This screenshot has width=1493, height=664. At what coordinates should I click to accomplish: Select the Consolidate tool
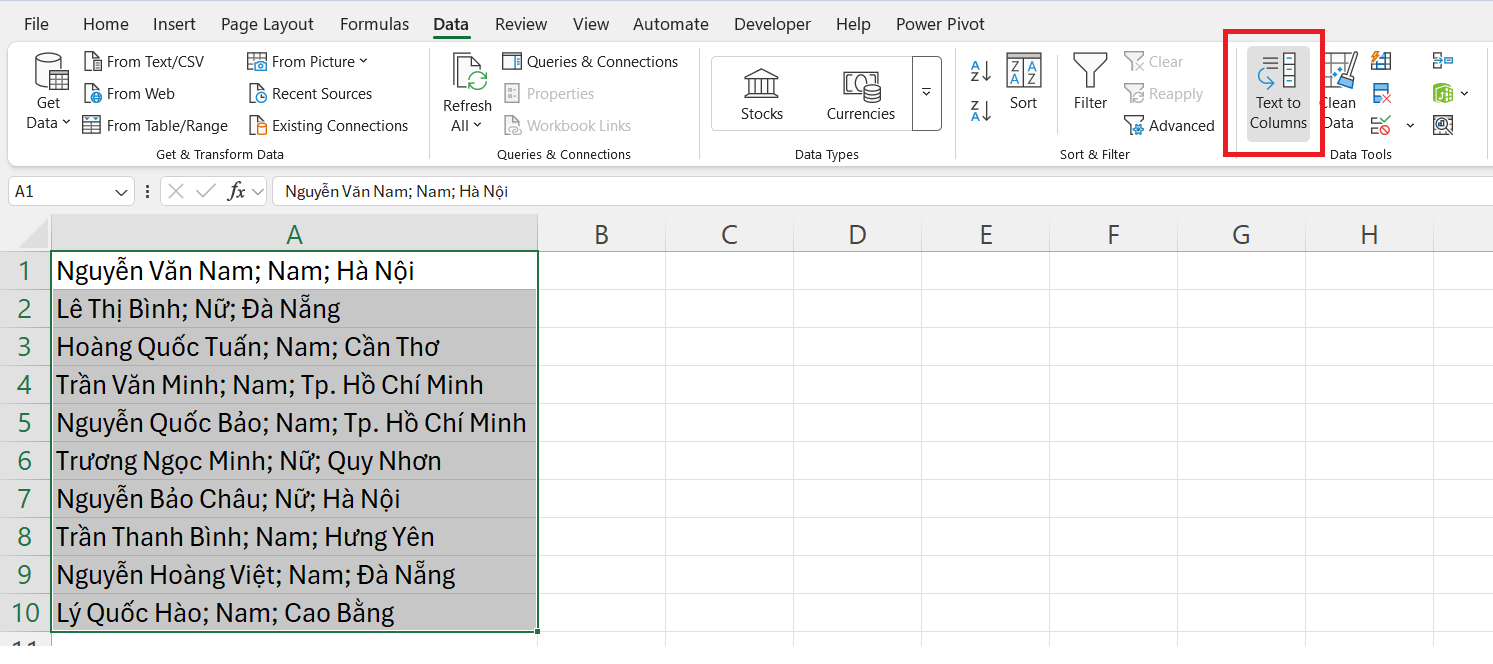click(x=1443, y=60)
